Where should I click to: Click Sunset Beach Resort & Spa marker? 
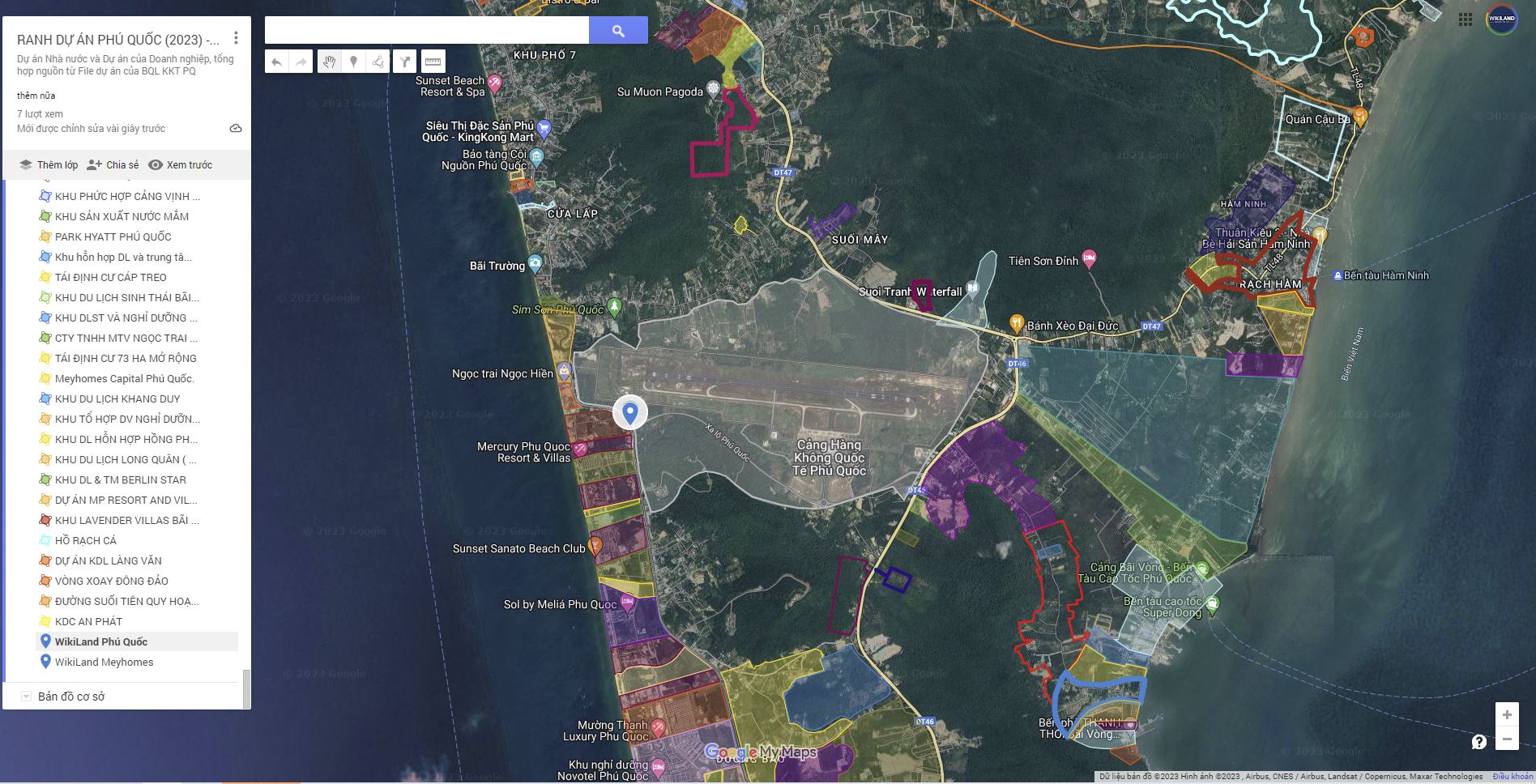click(494, 83)
